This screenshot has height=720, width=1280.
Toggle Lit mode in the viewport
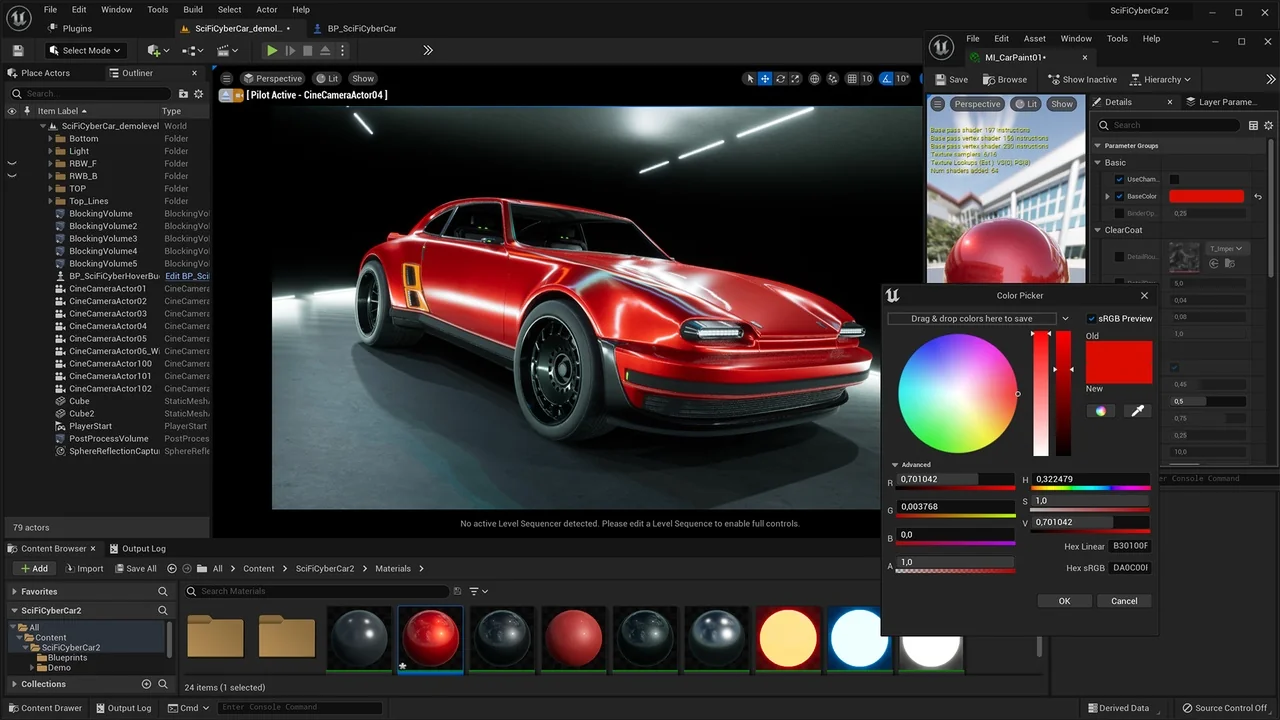330,78
